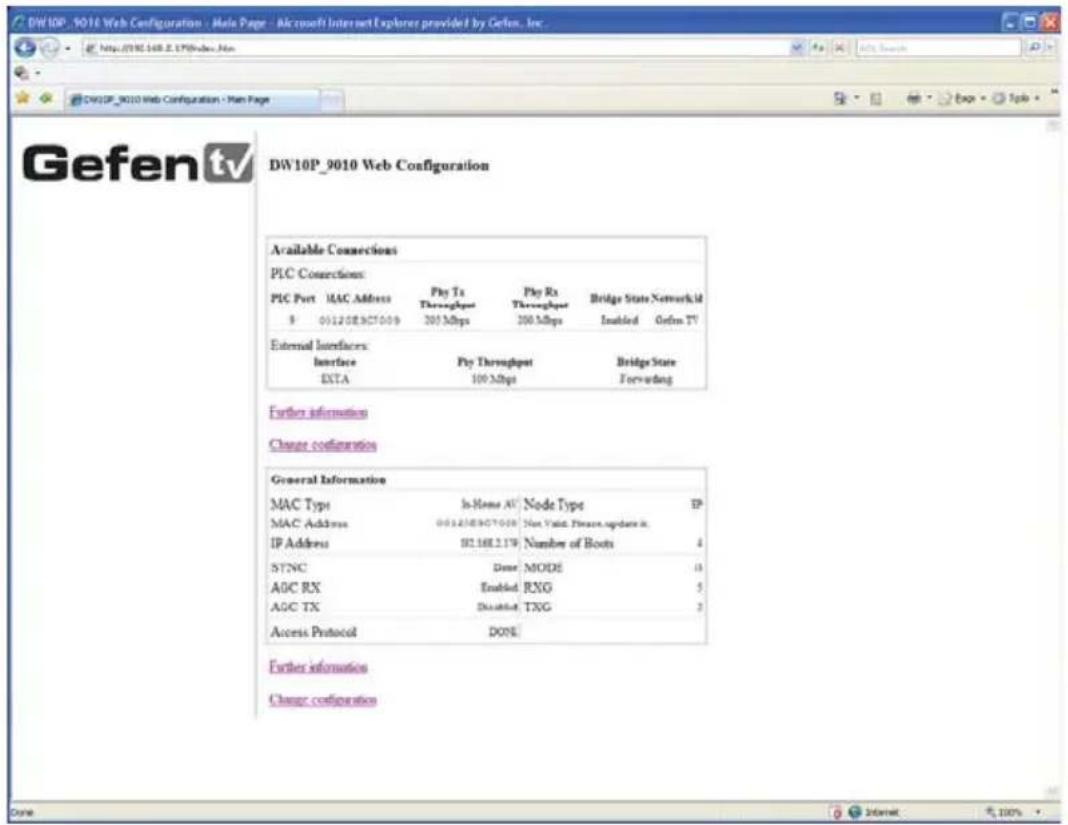Image resolution: width=1068 pixels, height=825 pixels.
Task: Click the TXG label
Action: [x=537, y=607]
